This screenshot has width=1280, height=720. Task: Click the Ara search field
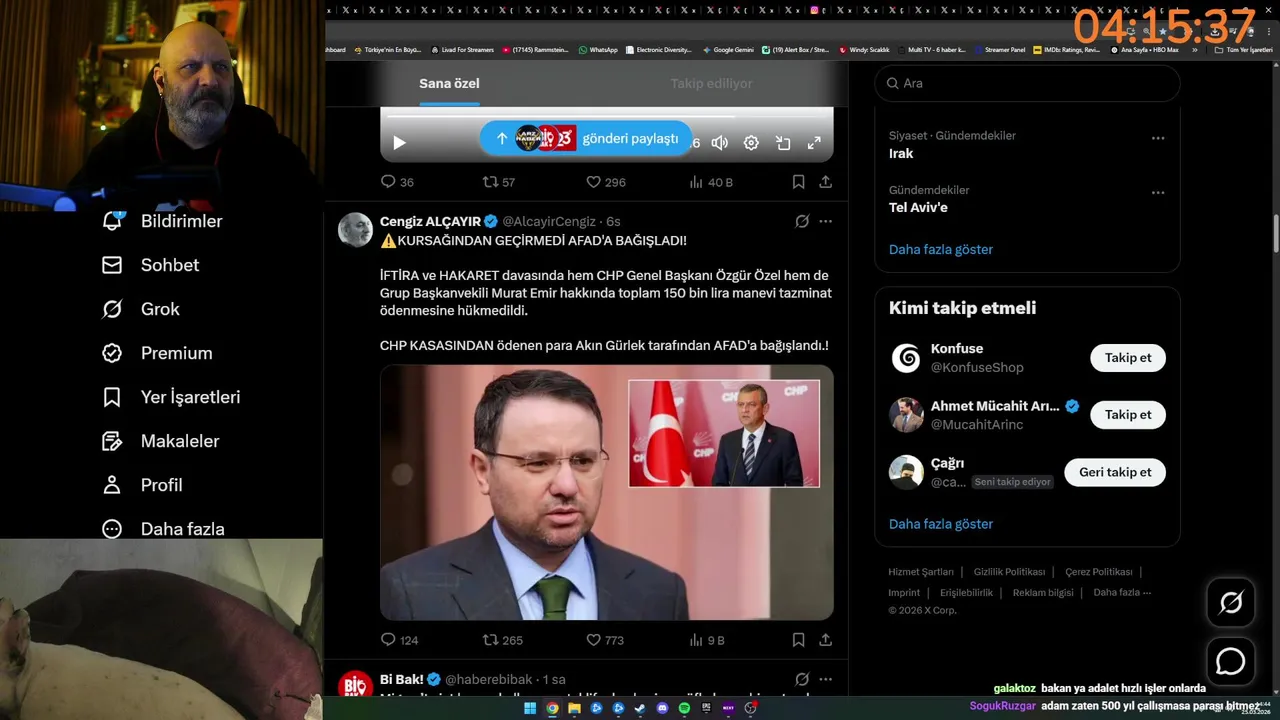click(x=1027, y=83)
